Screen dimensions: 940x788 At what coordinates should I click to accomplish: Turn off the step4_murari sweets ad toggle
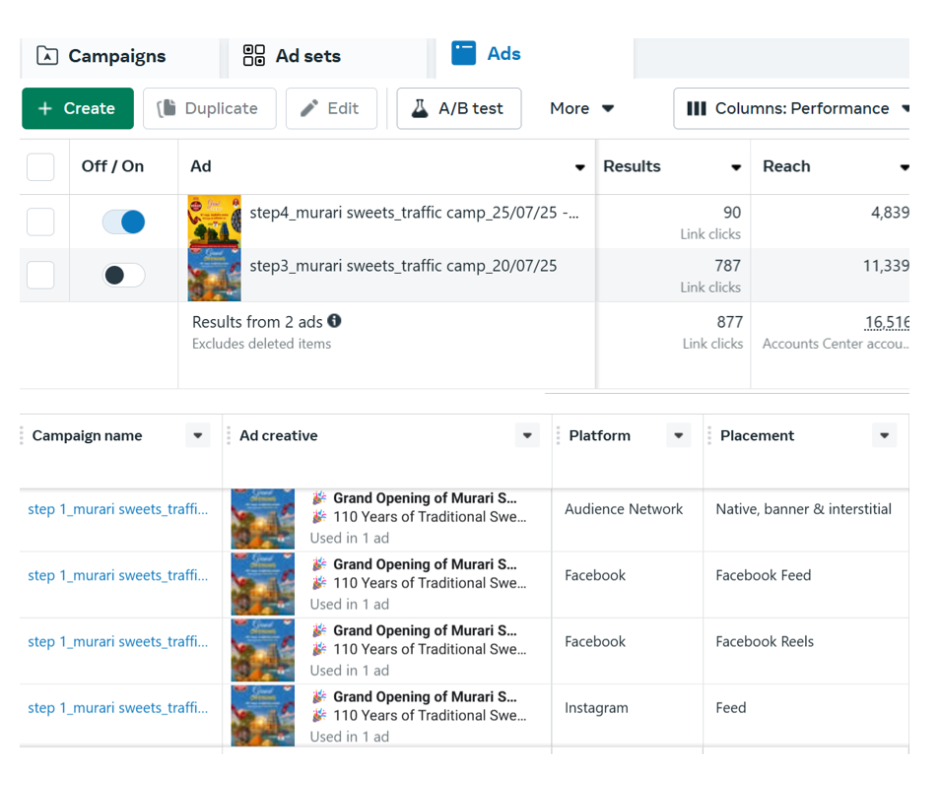[123, 222]
